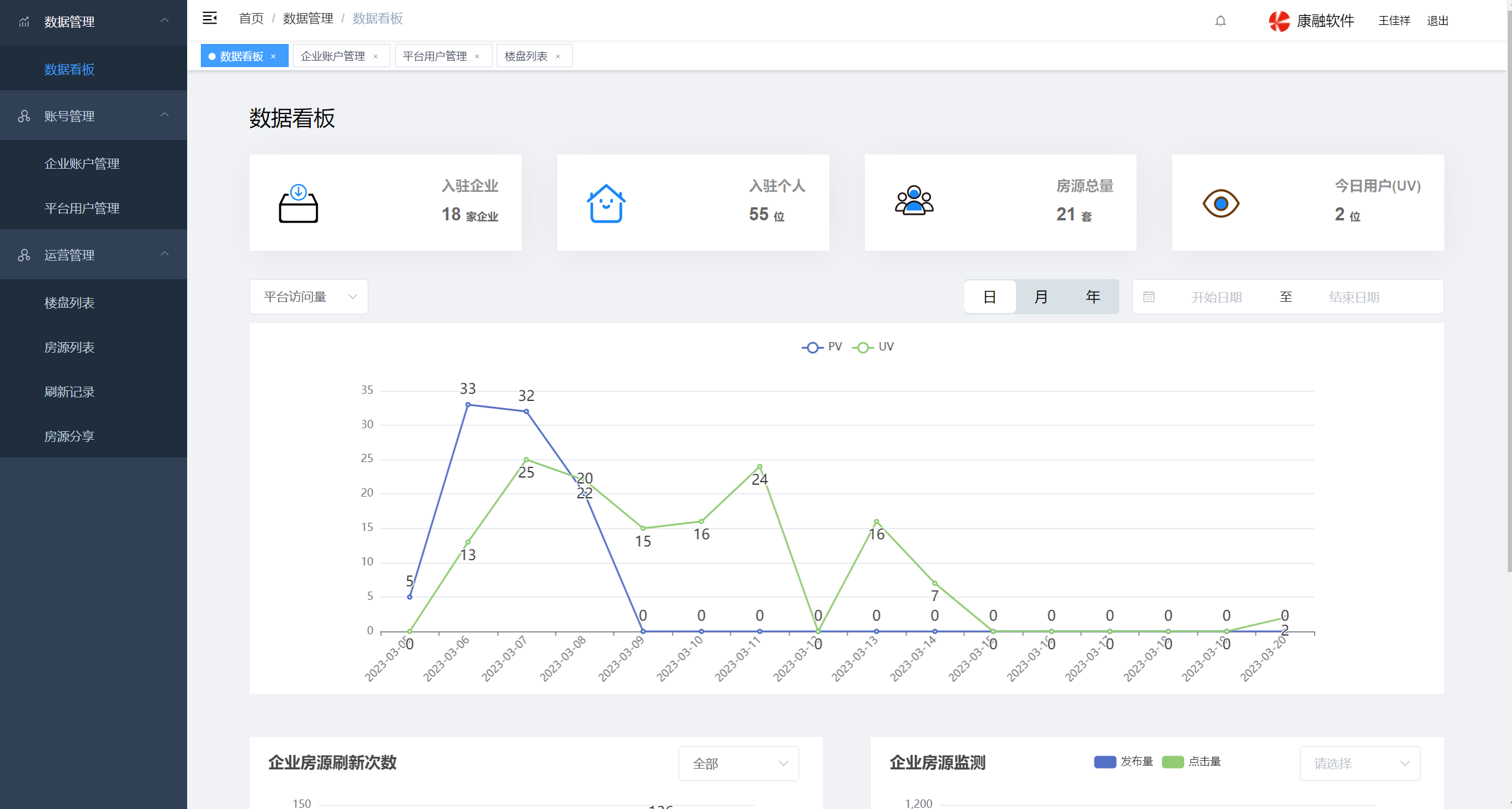The height and width of the screenshot is (809, 1512).
Task: Toggle 发布量 legend in 企业房源监测
Action: (x=1123, y=761)
